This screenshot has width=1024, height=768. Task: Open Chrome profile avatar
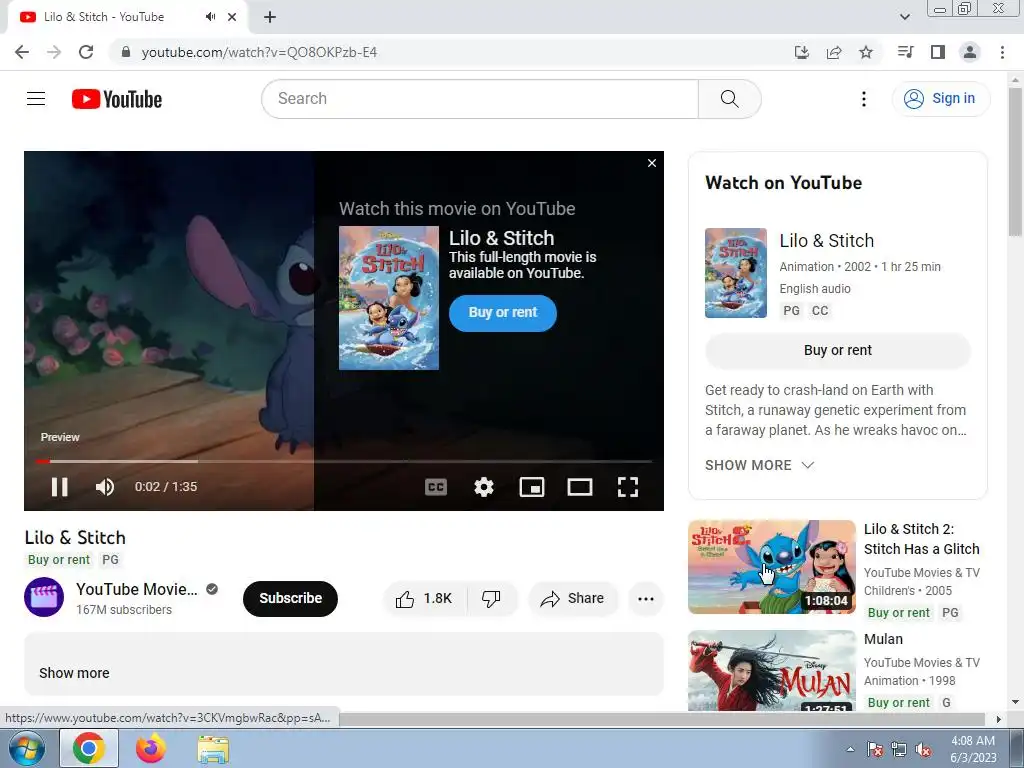coord(970,52)
